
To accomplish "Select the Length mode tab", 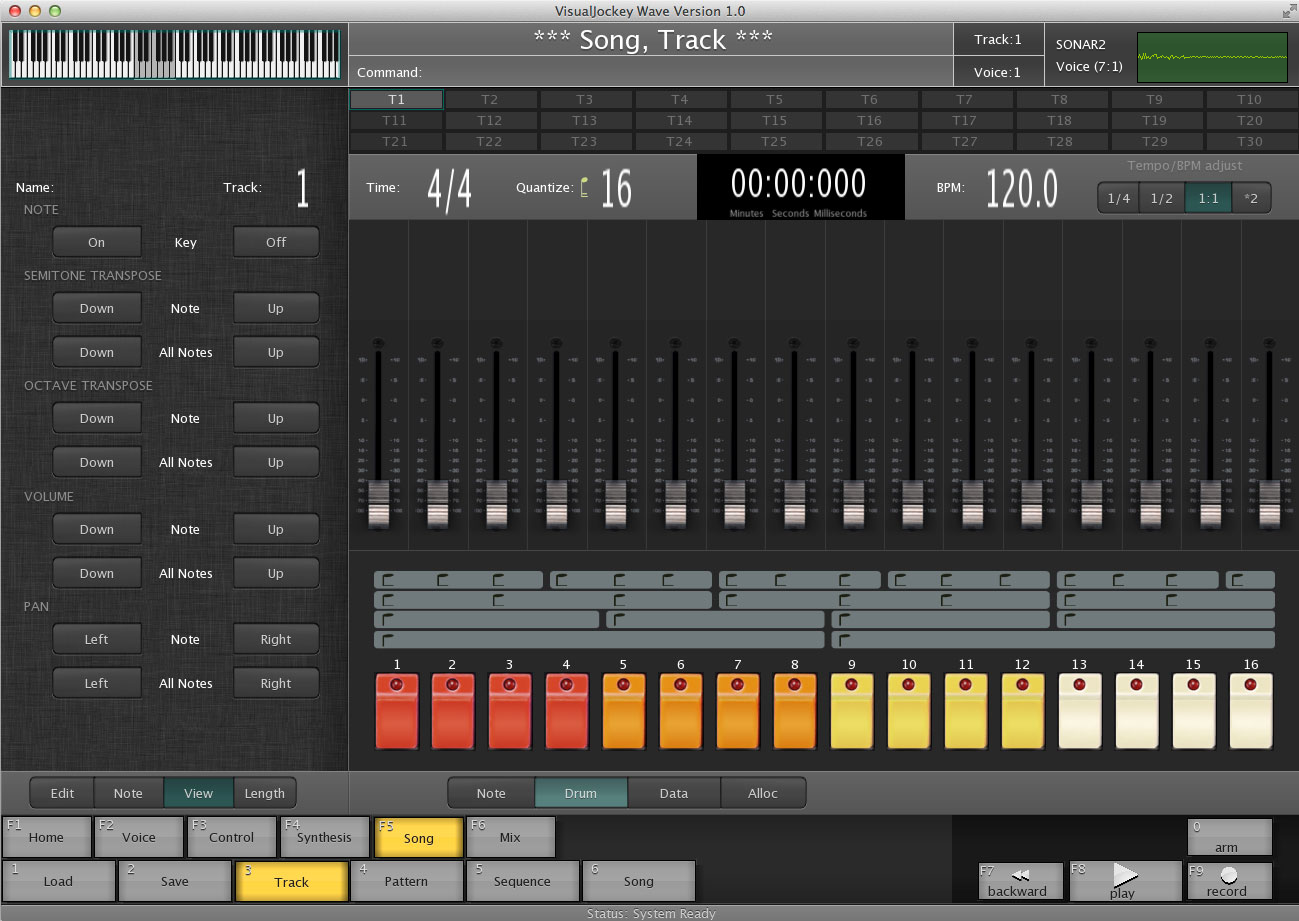I will click(265, 793).
